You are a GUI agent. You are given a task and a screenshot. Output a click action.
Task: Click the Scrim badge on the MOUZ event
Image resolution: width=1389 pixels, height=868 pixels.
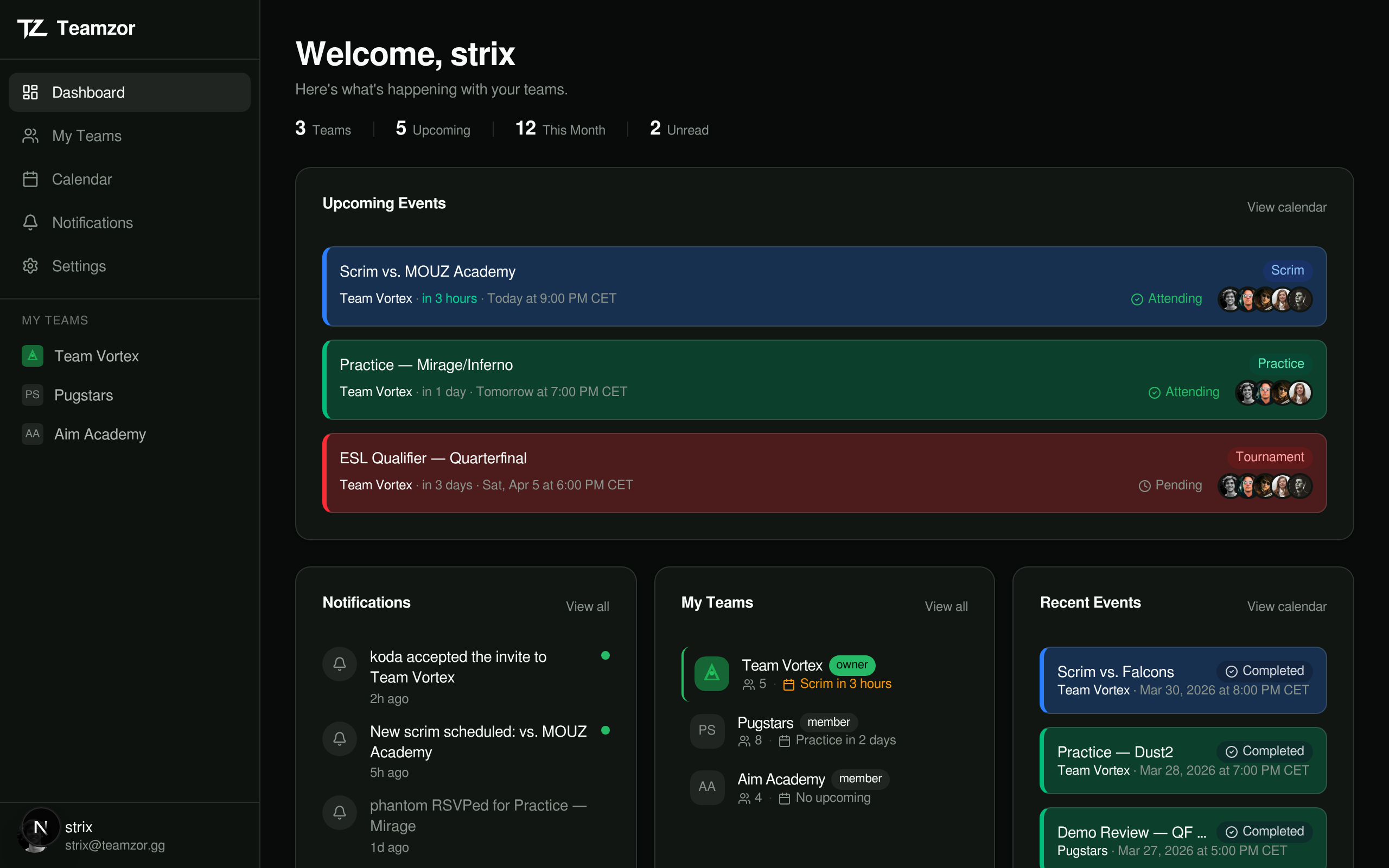(1288, 270)
